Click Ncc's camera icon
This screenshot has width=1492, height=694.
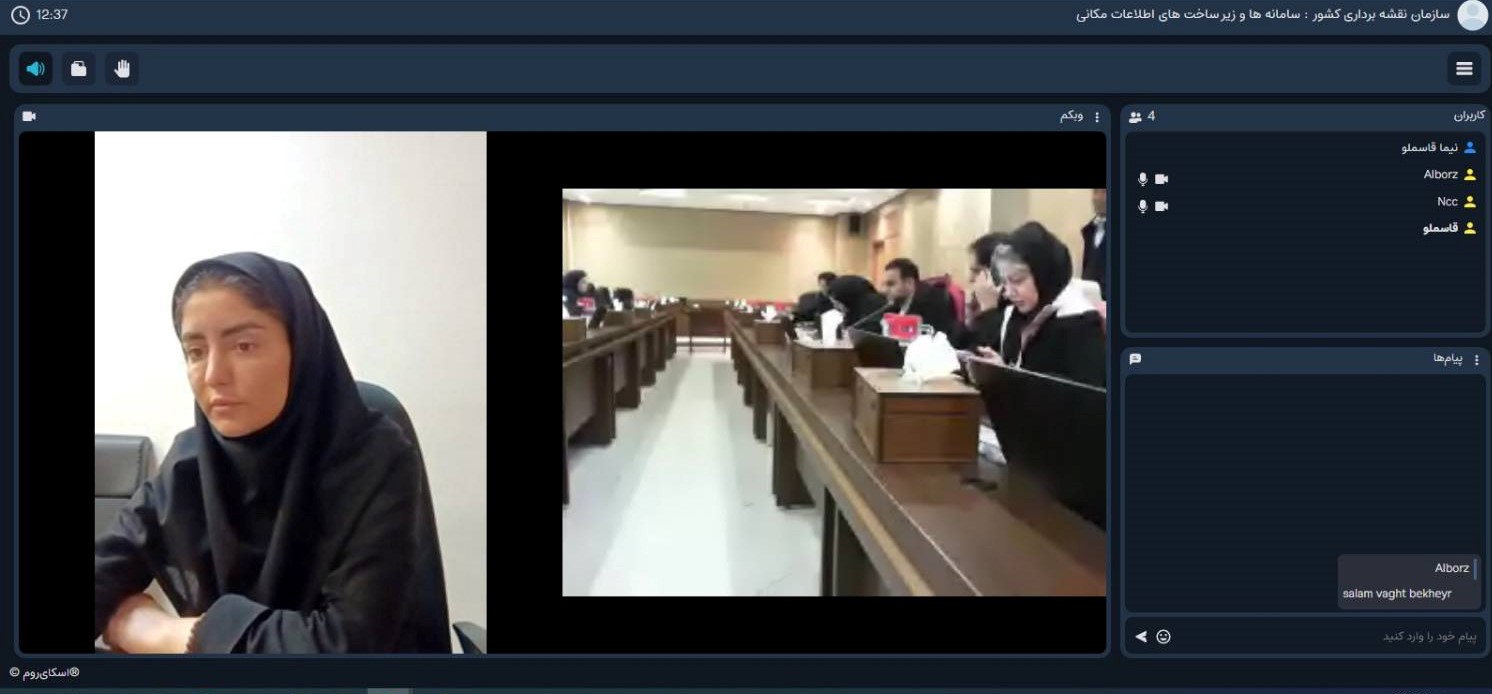pos(1161,206)
